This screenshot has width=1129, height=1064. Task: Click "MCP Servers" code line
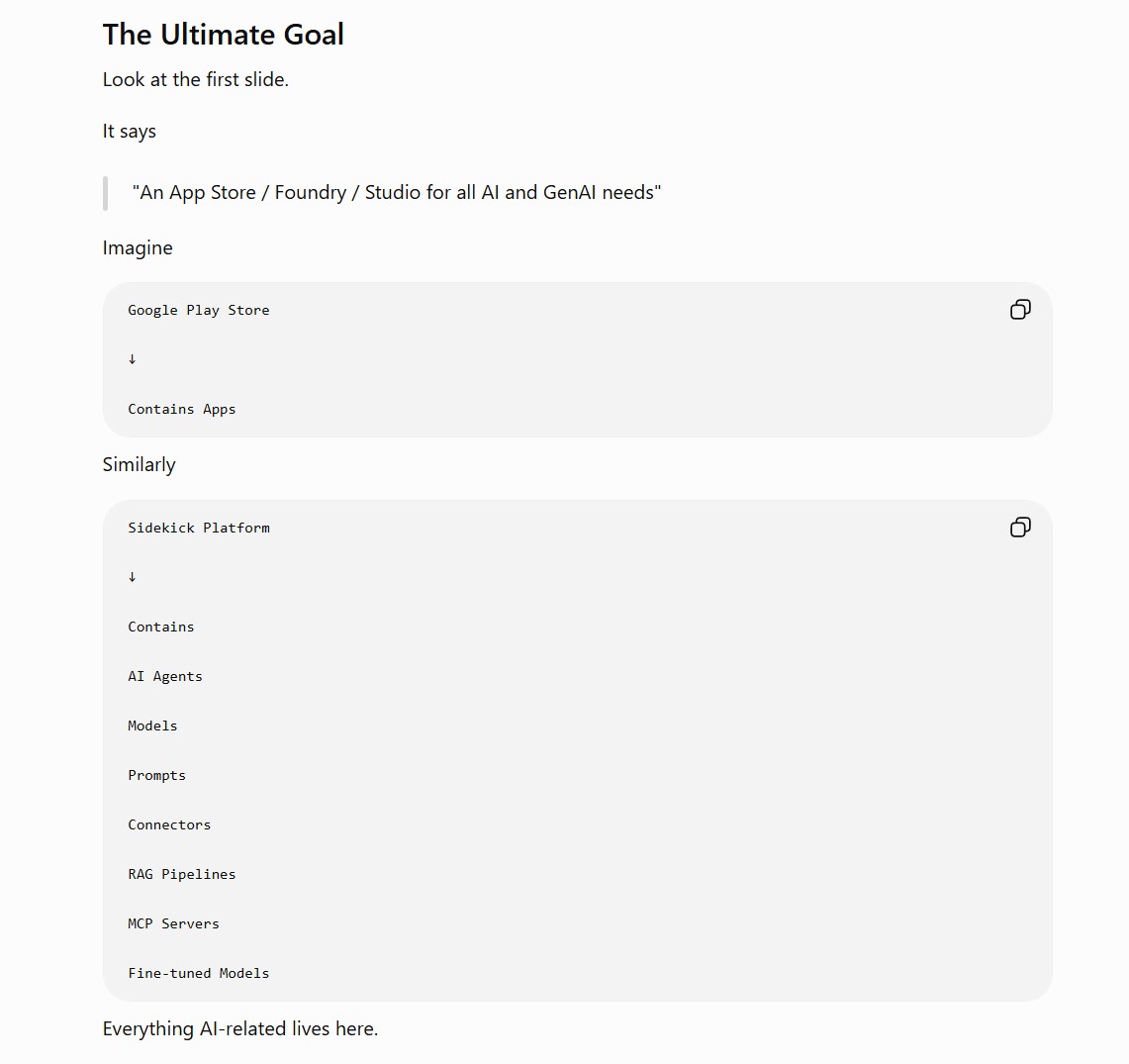[x=173, y=924]
